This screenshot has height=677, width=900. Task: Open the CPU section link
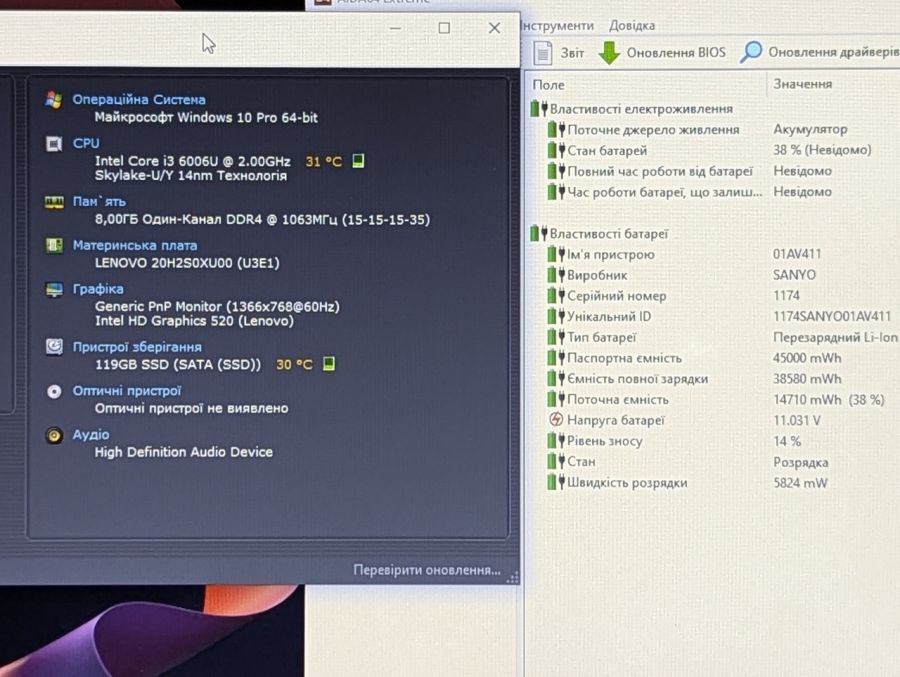tap(86, 143)
